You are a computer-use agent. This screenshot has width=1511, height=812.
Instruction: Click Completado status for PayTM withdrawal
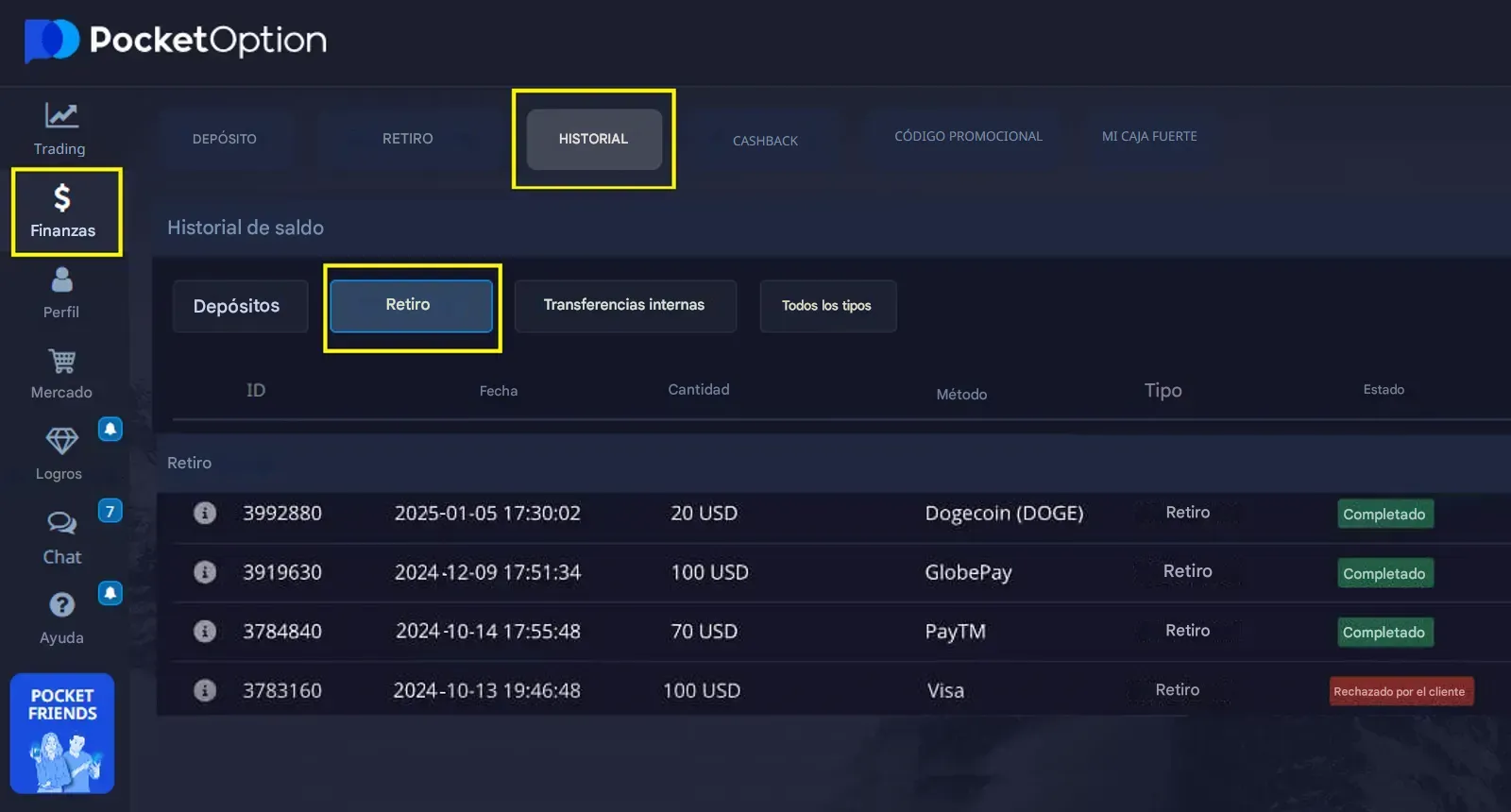[x=1385, y=632]
